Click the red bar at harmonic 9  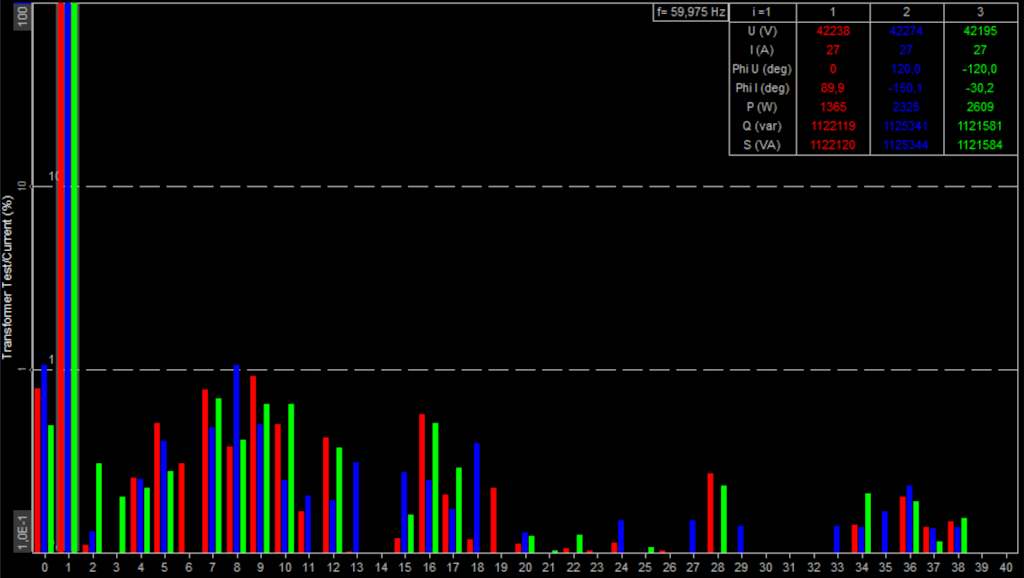point(253,464)
